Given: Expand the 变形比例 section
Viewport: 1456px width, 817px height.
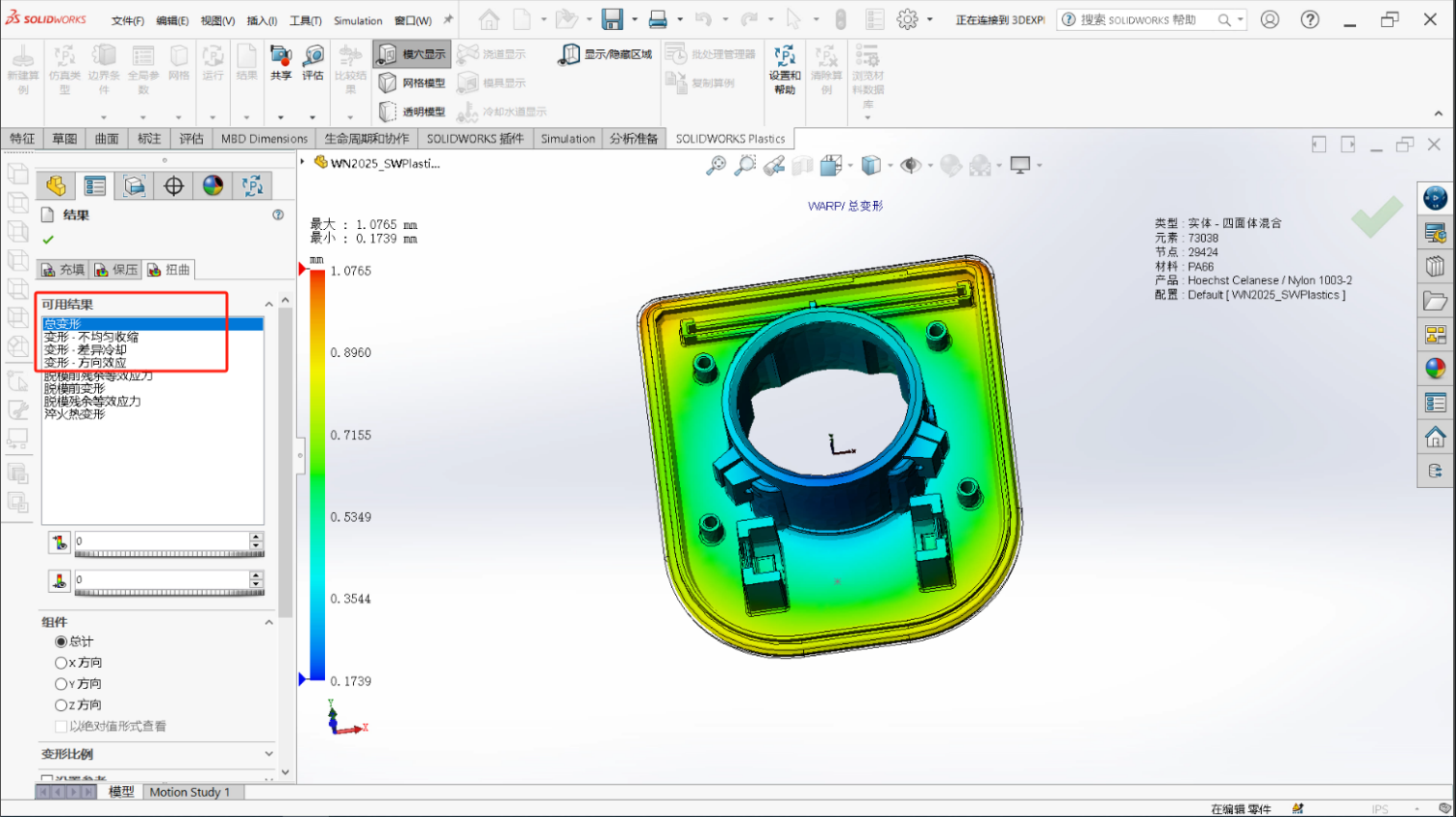Looking at the screenshot, I should click(269, 754).
